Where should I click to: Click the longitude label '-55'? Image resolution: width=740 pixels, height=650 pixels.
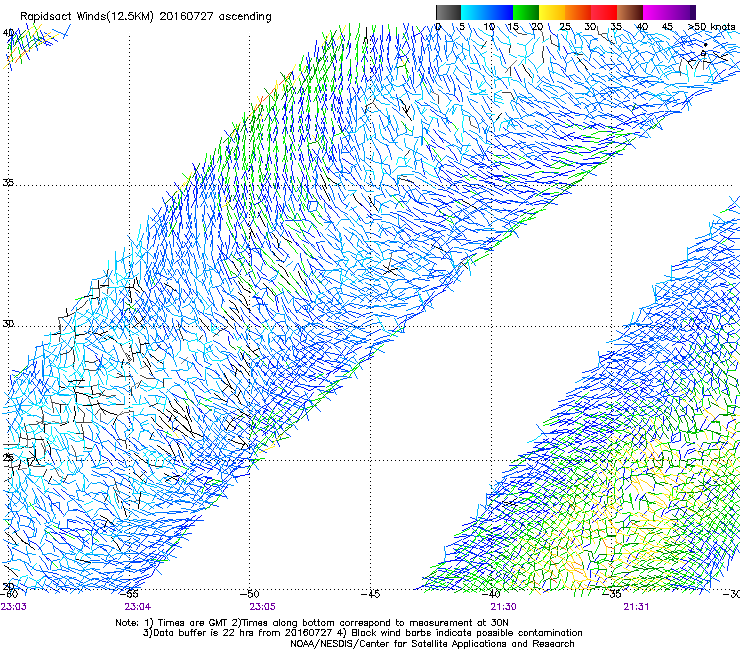click(x=129, y=594)
